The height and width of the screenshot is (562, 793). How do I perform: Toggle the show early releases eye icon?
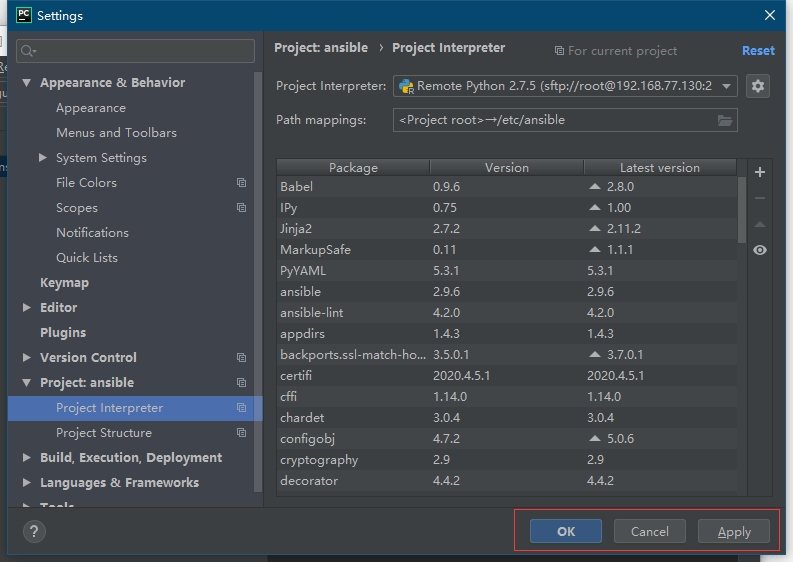click(759, 250)
